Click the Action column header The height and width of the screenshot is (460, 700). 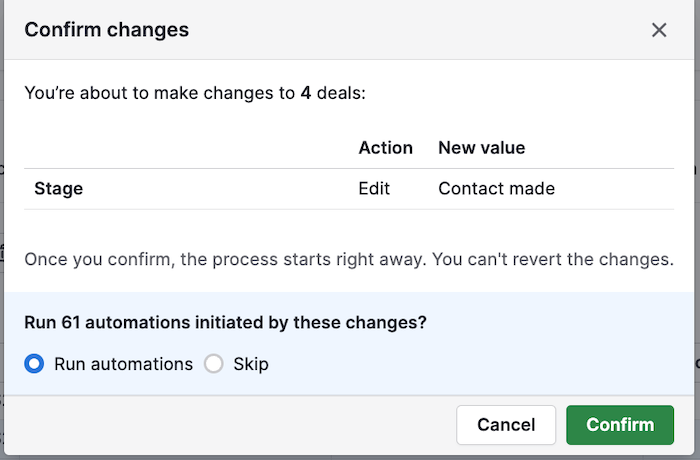[x=385, y=147]
